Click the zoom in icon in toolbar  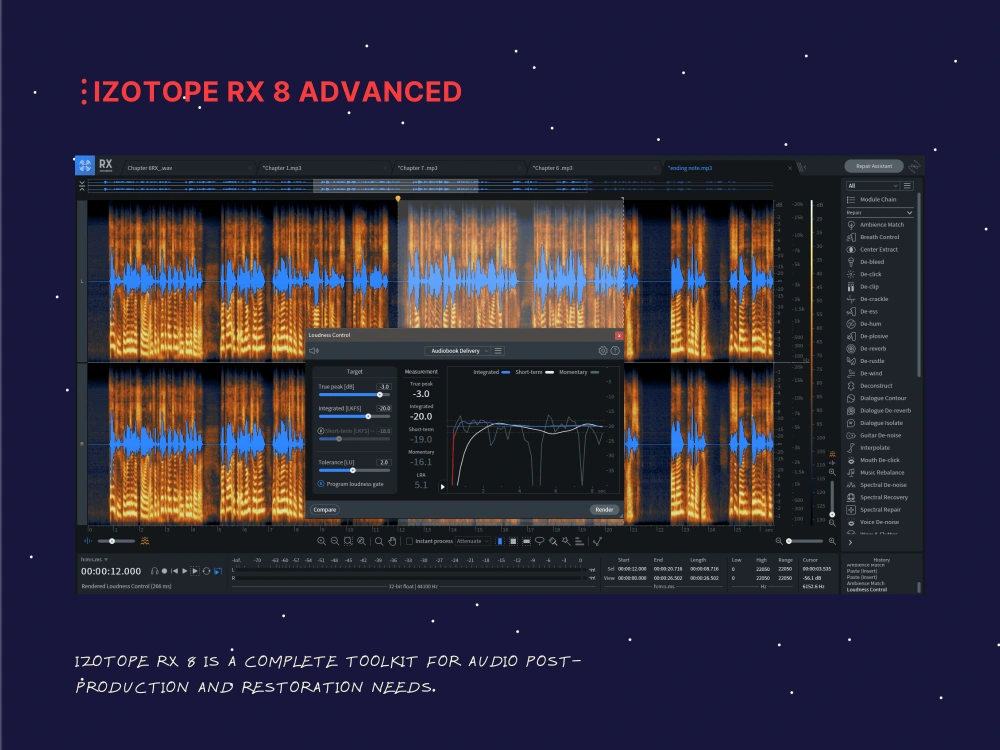tap(321, 541)
